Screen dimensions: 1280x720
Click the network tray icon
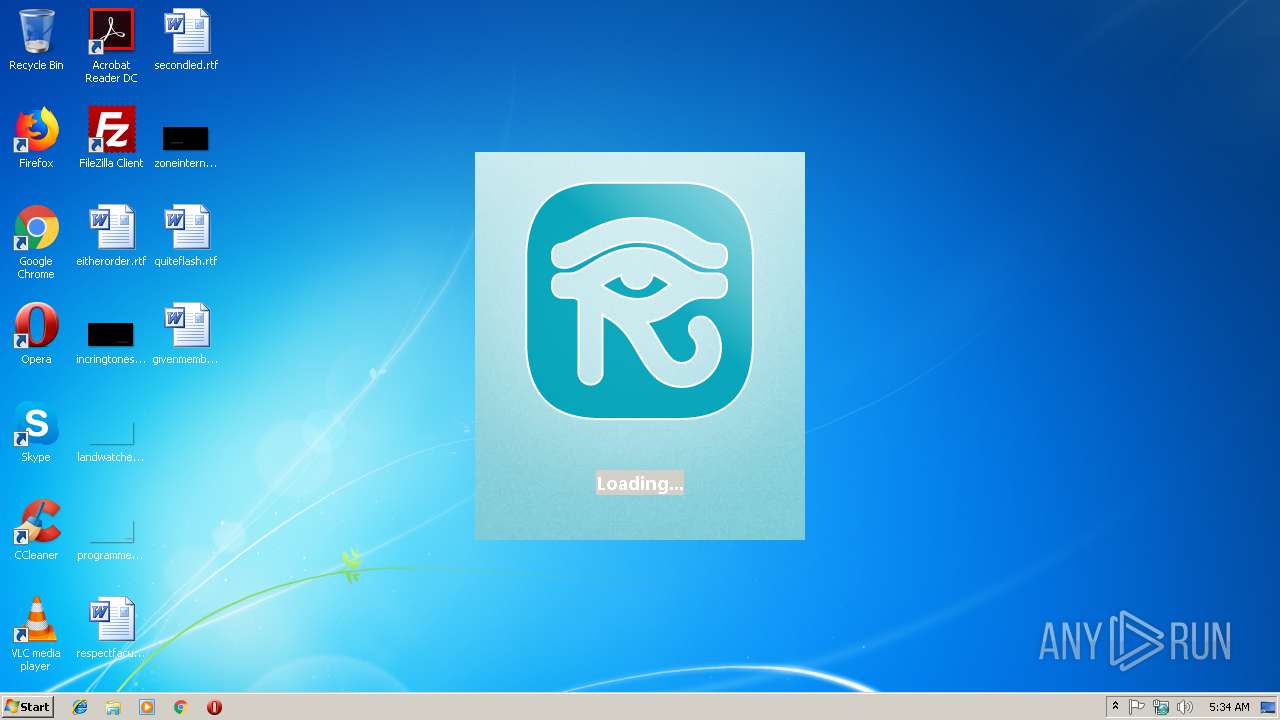(x=1161, y=707)
